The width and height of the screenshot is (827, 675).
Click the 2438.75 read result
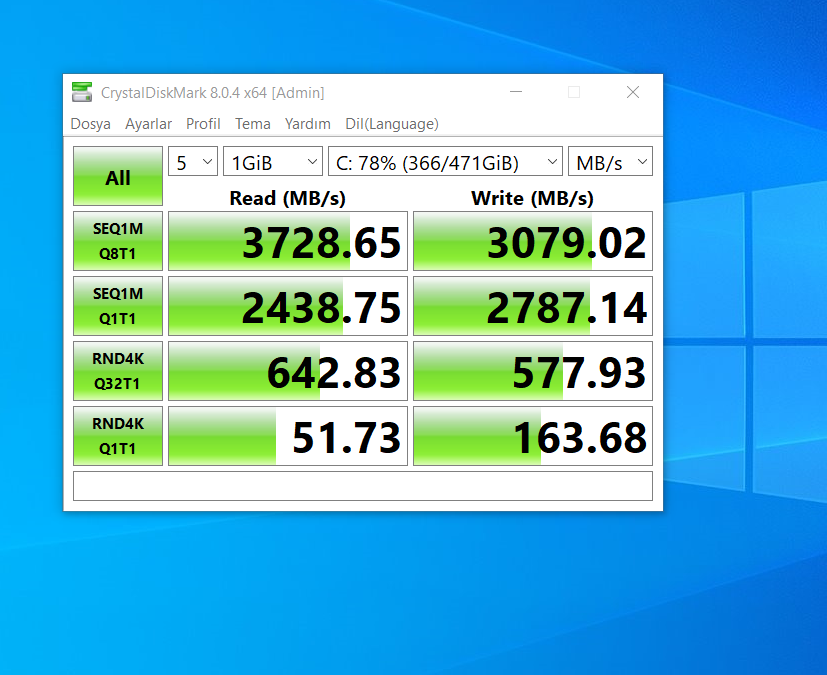pyautogui.click(x=288, y=306)
